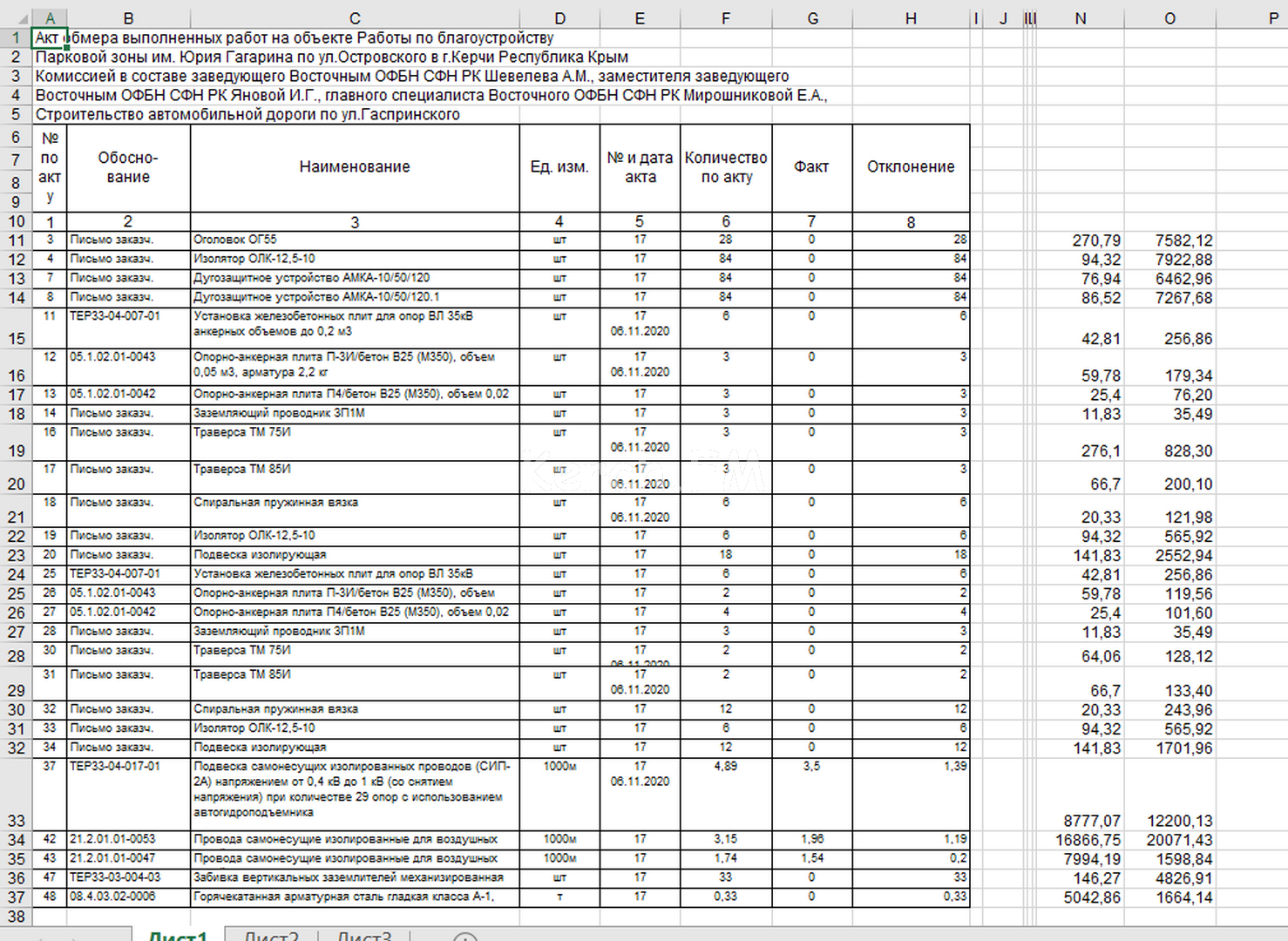
Task: Select column O header
Action: click(x=1169, y=18)
